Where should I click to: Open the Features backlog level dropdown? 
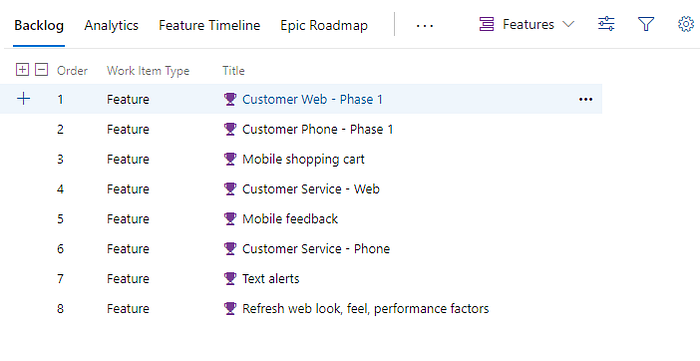pos(527,24)
